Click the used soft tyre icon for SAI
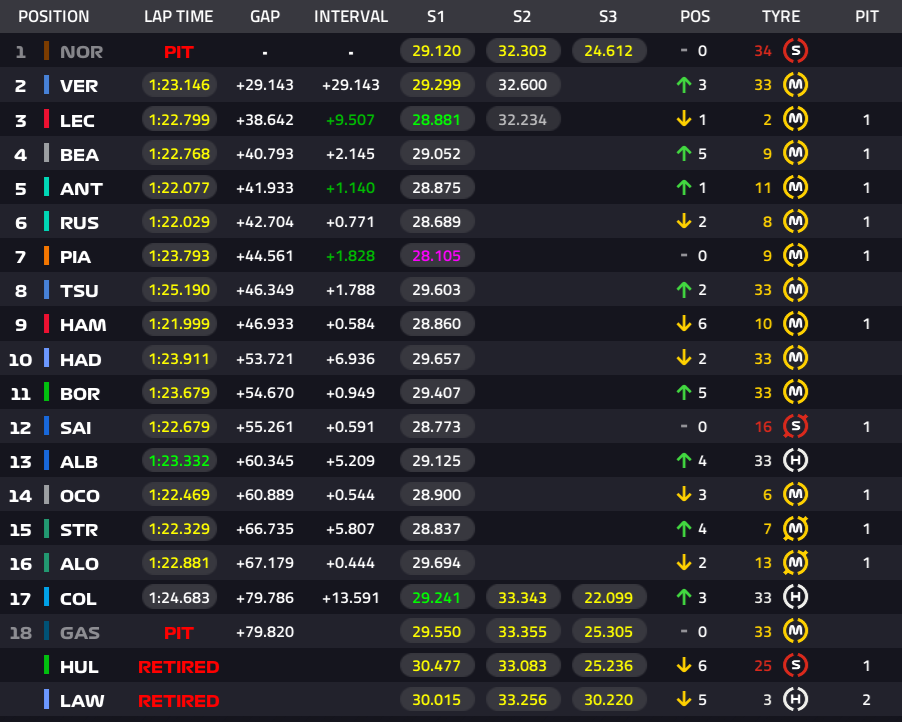902x722 pixels. (x=796, y=426)
